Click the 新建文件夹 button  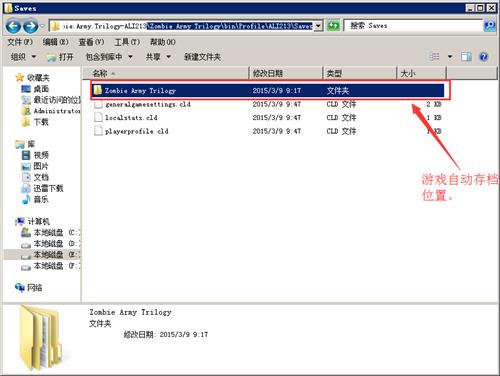202,57
